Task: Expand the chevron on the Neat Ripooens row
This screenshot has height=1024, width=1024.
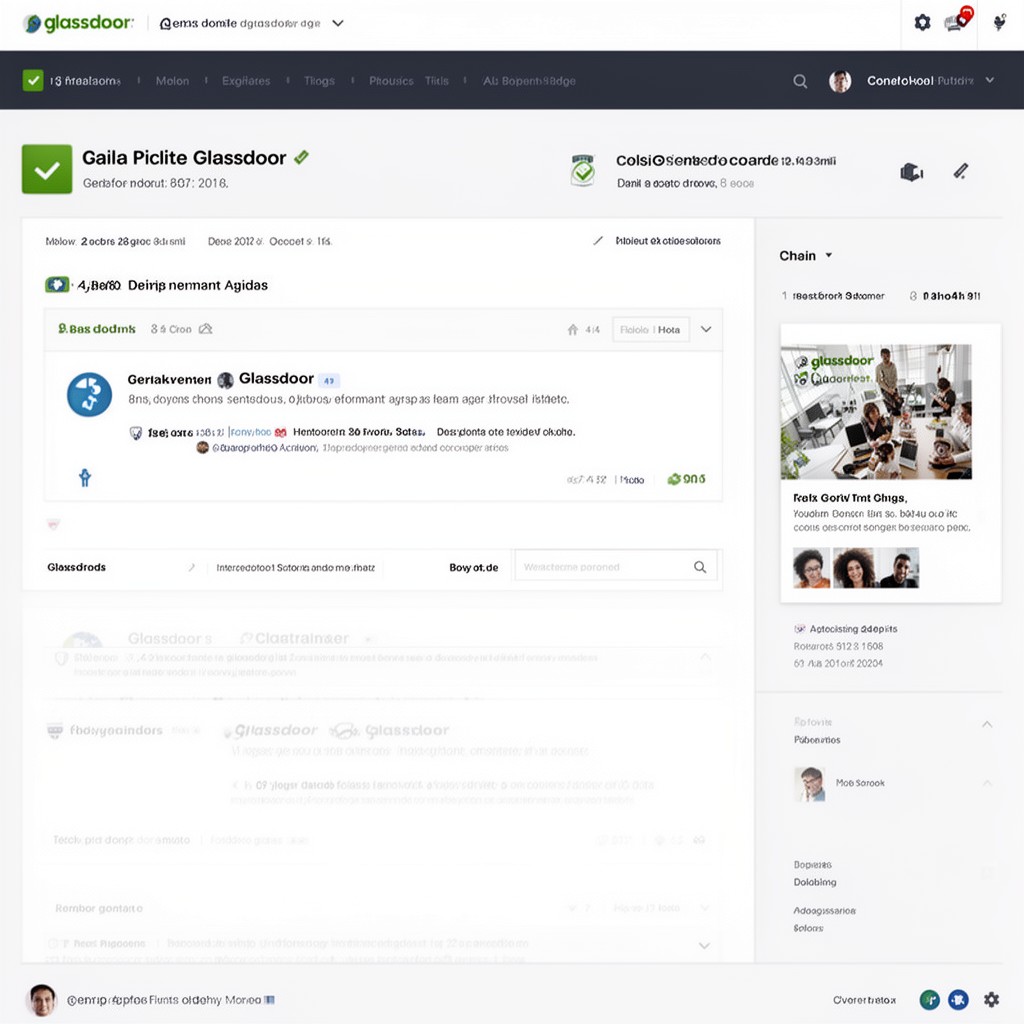Action: click(704, 946)
